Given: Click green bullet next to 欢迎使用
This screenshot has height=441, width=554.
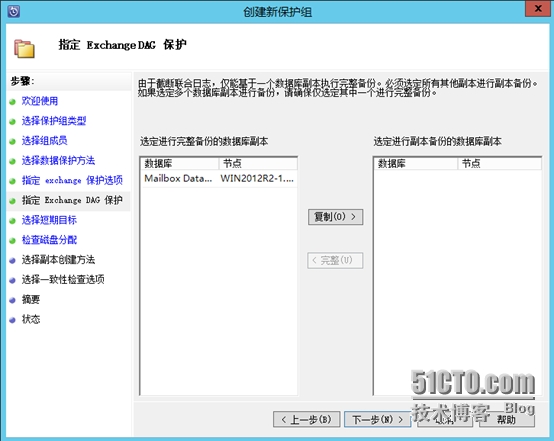Looking at the screenshot, I should click(x=12, y=102).
